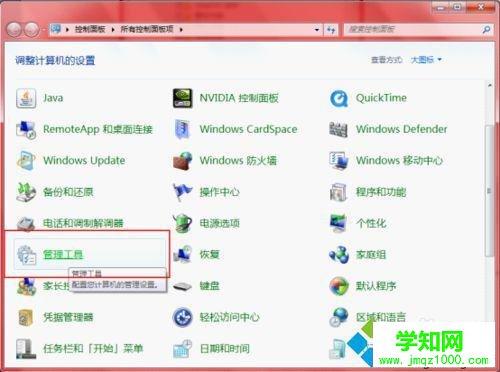This screenshot has width=500, height=372.
Task: Open the 家长控制 parental controls icon
Action: (x=26, y=287)
